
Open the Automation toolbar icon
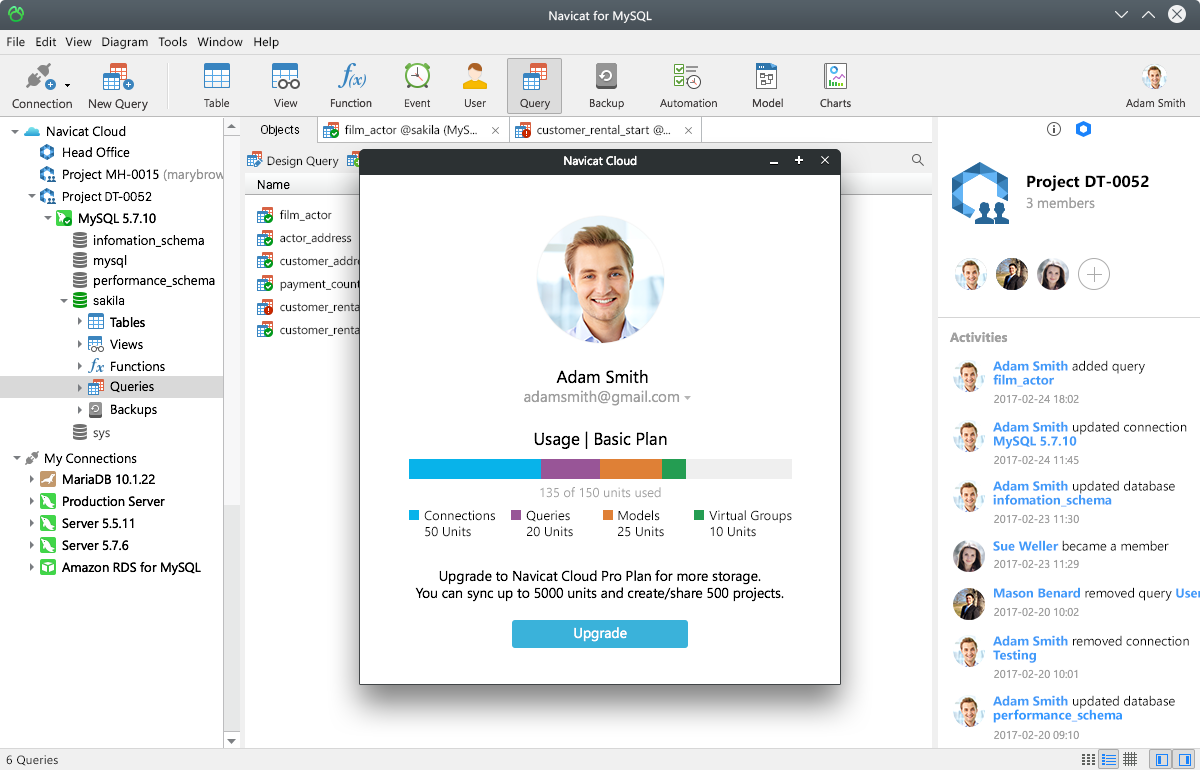tap(688, 85)
